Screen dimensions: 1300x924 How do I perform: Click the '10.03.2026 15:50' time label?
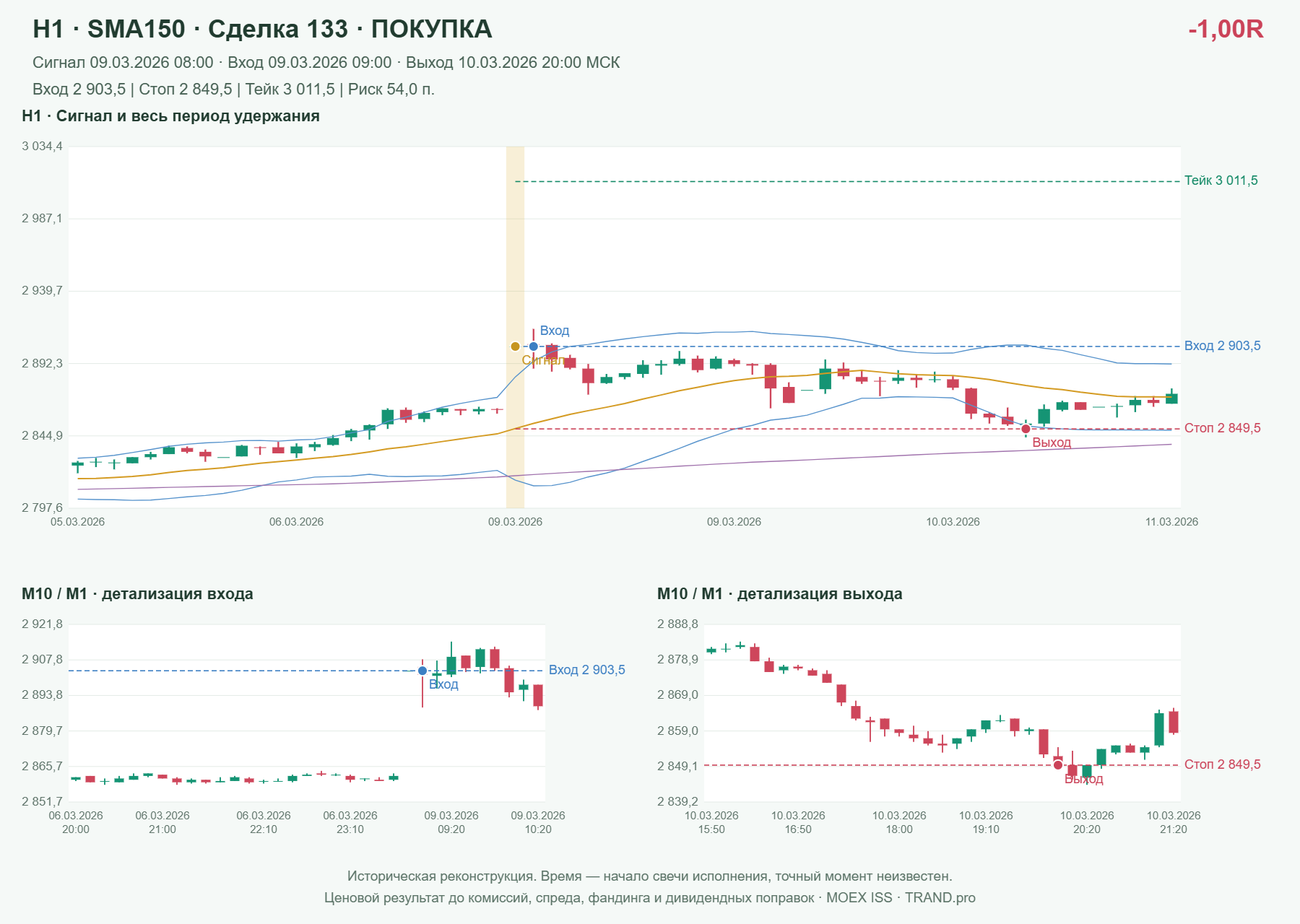tap(711, 822)
